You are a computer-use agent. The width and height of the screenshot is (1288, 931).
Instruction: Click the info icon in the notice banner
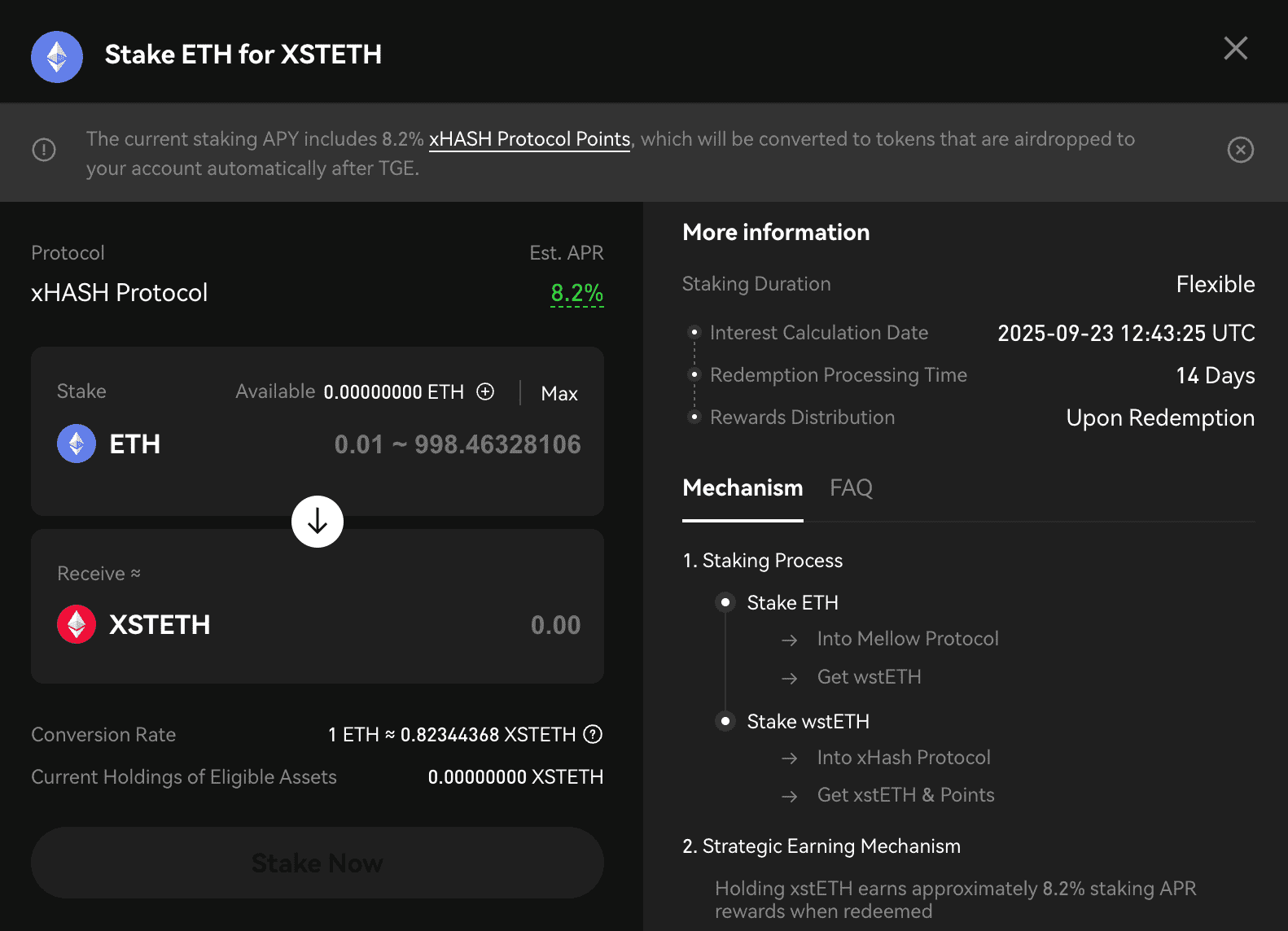point(44,150)
